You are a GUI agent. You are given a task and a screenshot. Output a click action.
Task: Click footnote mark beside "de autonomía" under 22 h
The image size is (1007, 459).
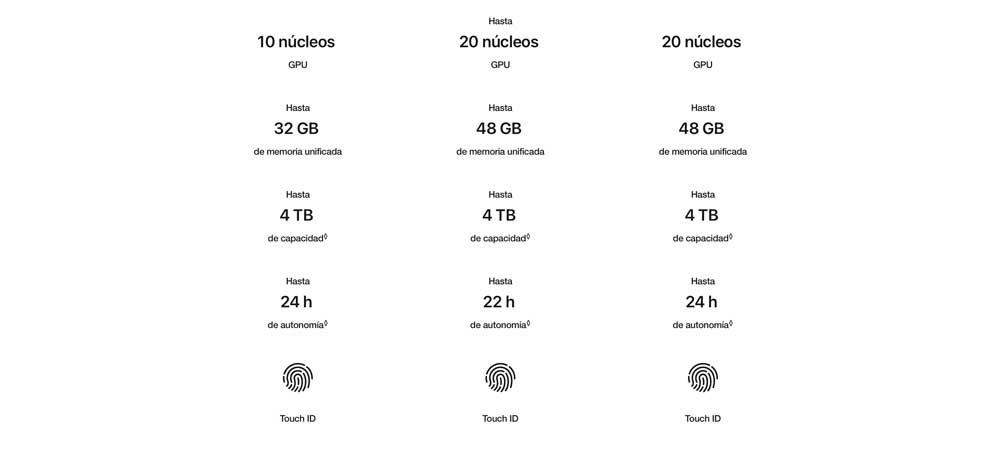[528, 323]
